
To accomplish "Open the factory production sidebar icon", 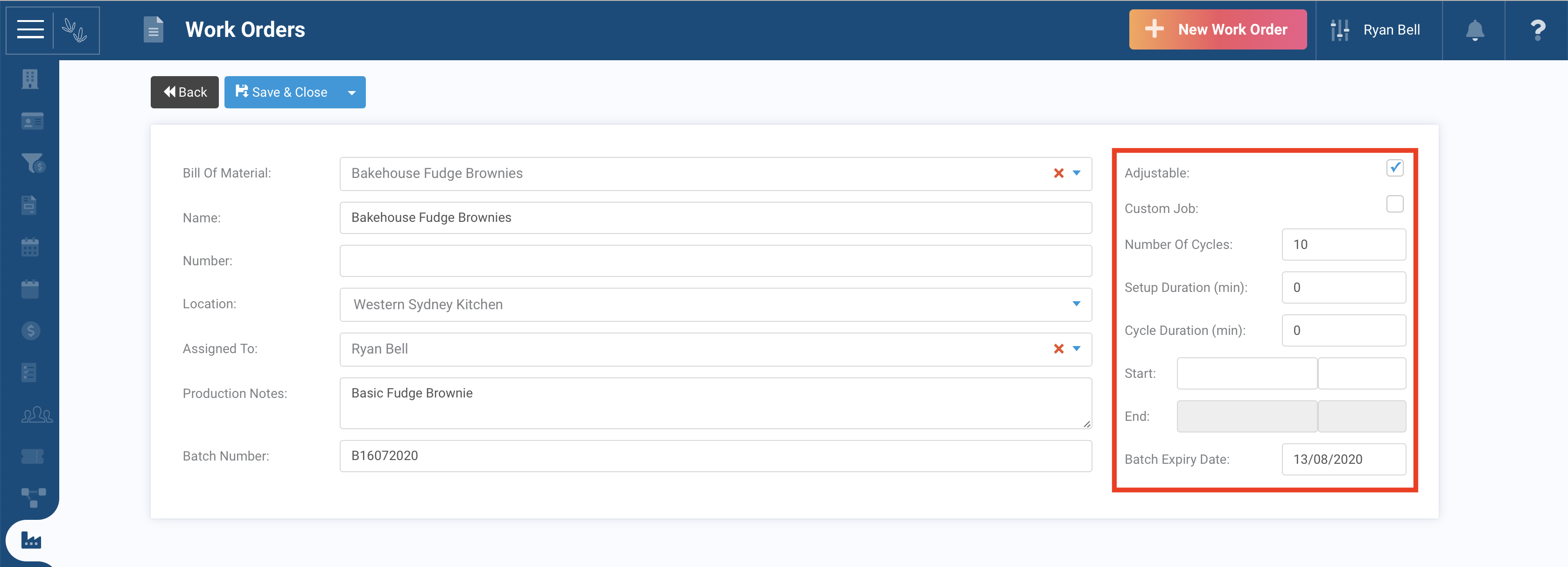I will pyautogui.click(x=31, y=539).
